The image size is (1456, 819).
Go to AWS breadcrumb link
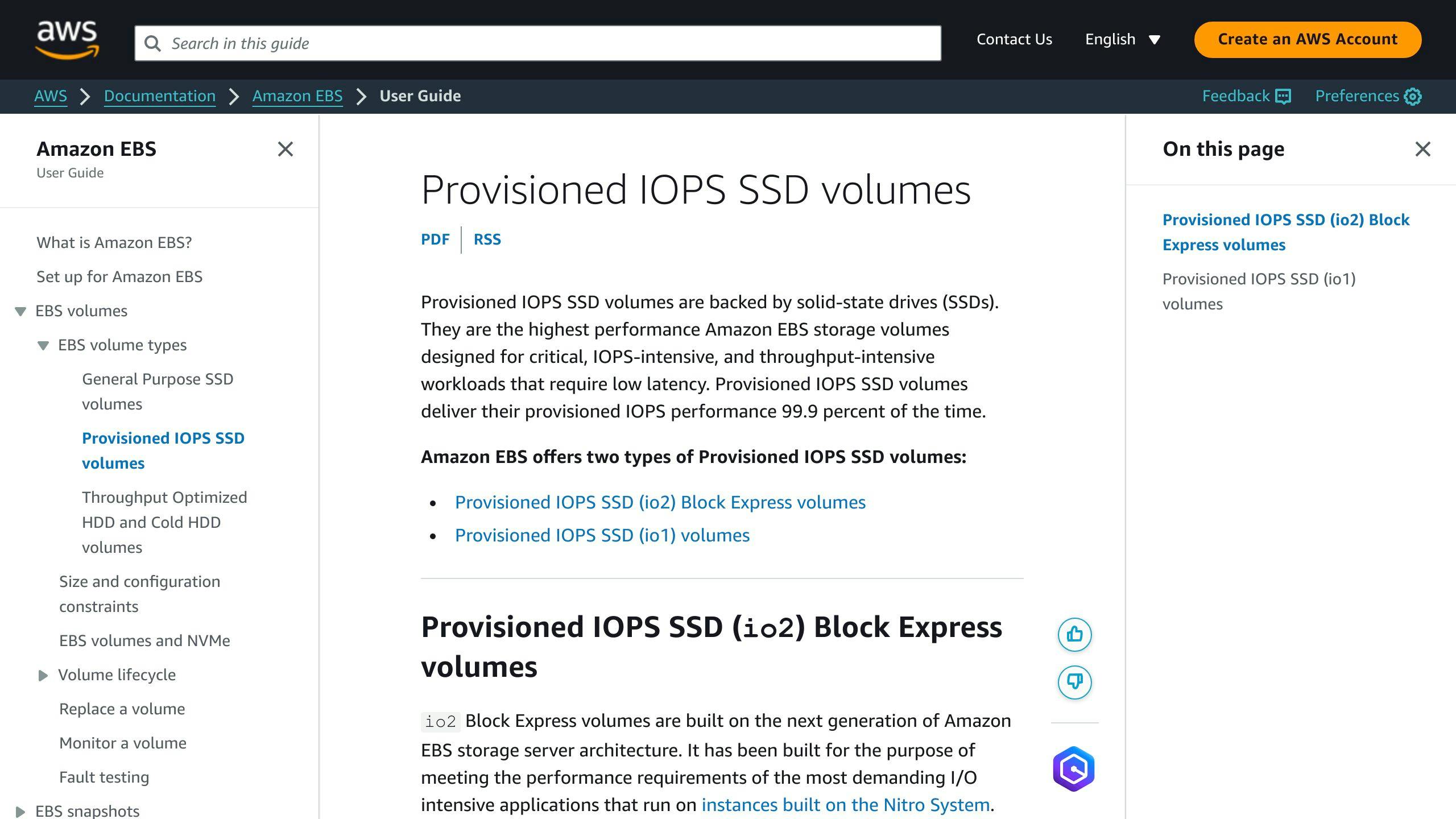(x=51, y=96)
